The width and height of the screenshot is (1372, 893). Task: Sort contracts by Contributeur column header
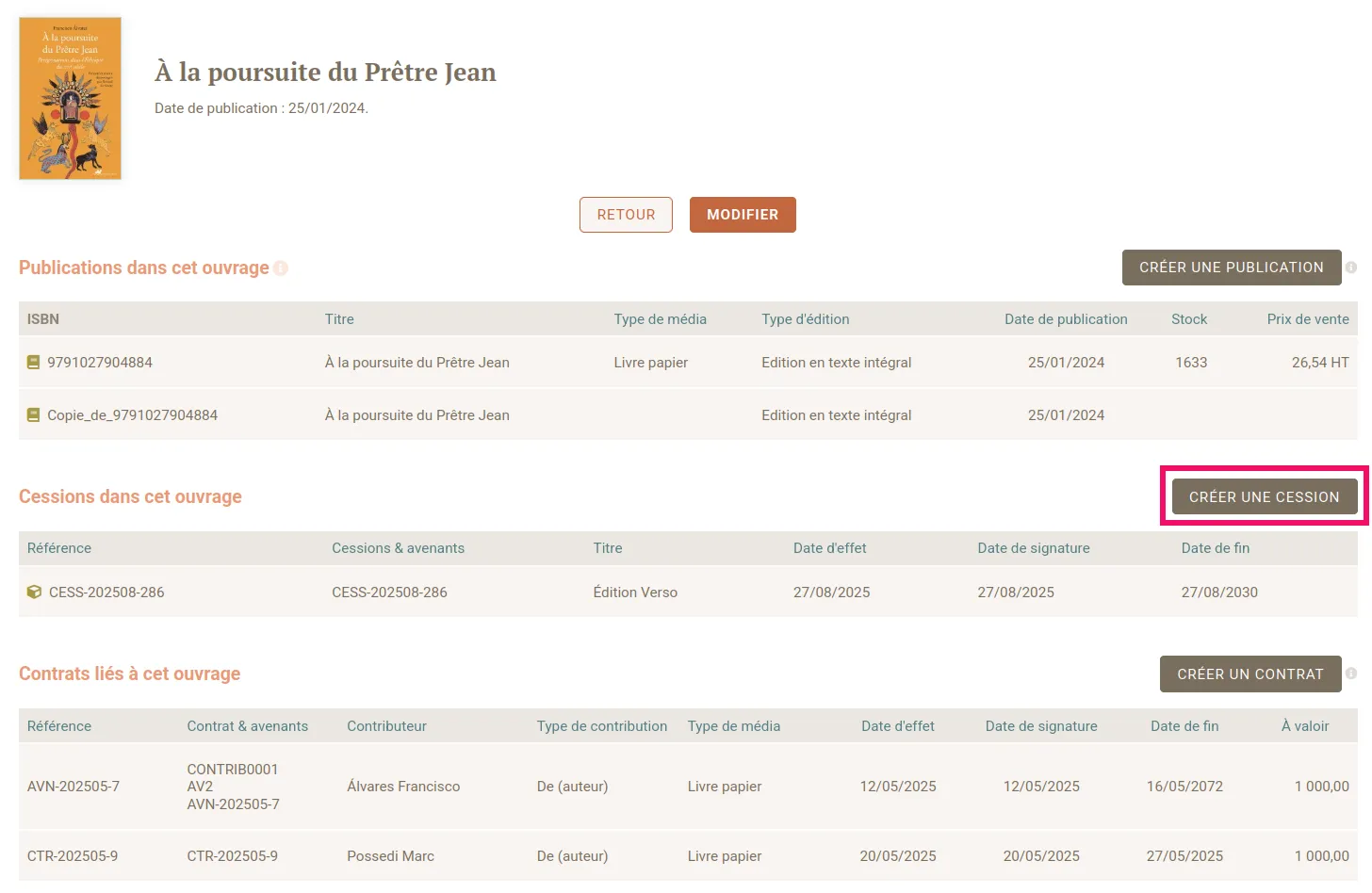[386, 726]
